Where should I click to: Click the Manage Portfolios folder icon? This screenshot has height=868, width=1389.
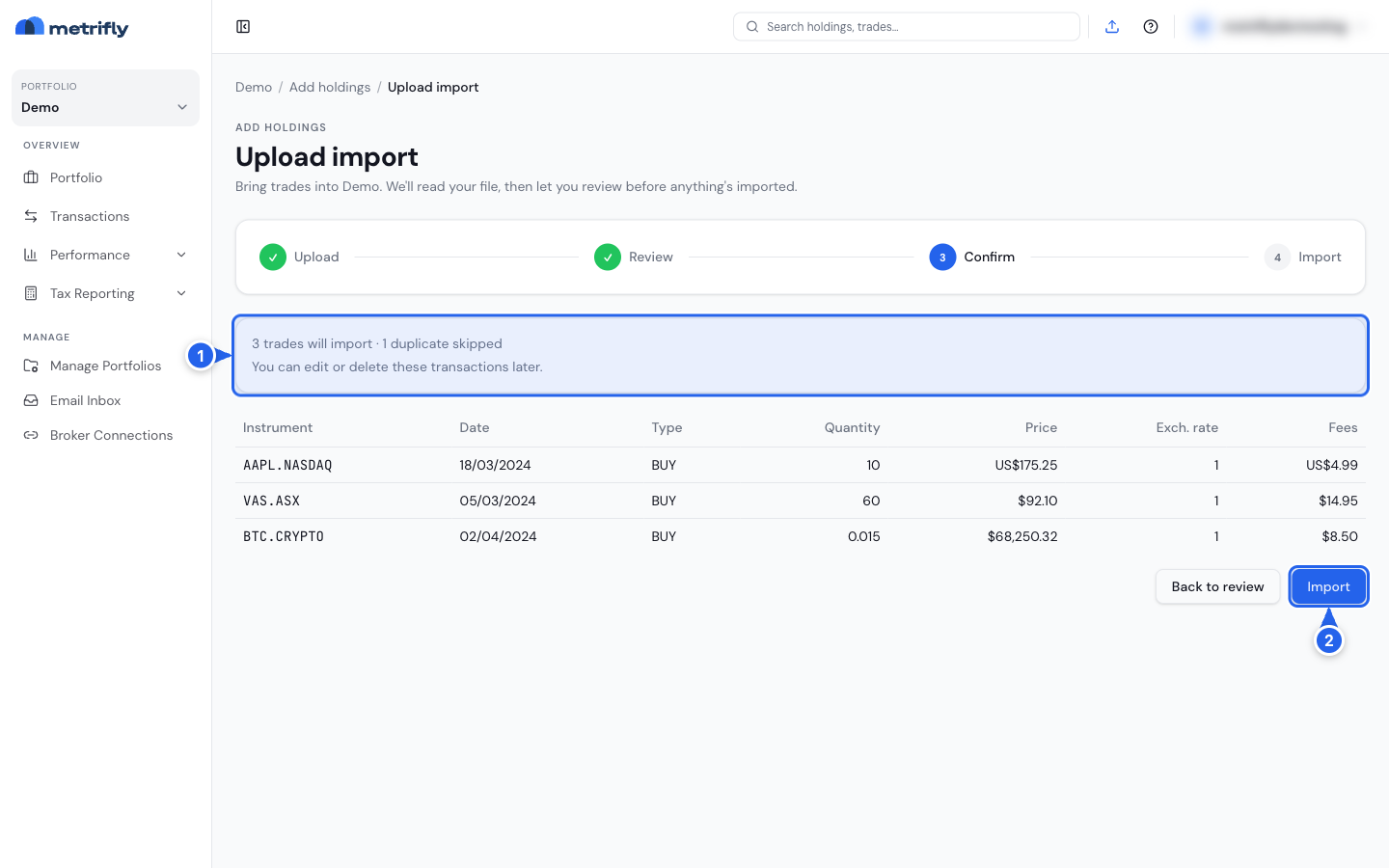click(x=31, y=366)
